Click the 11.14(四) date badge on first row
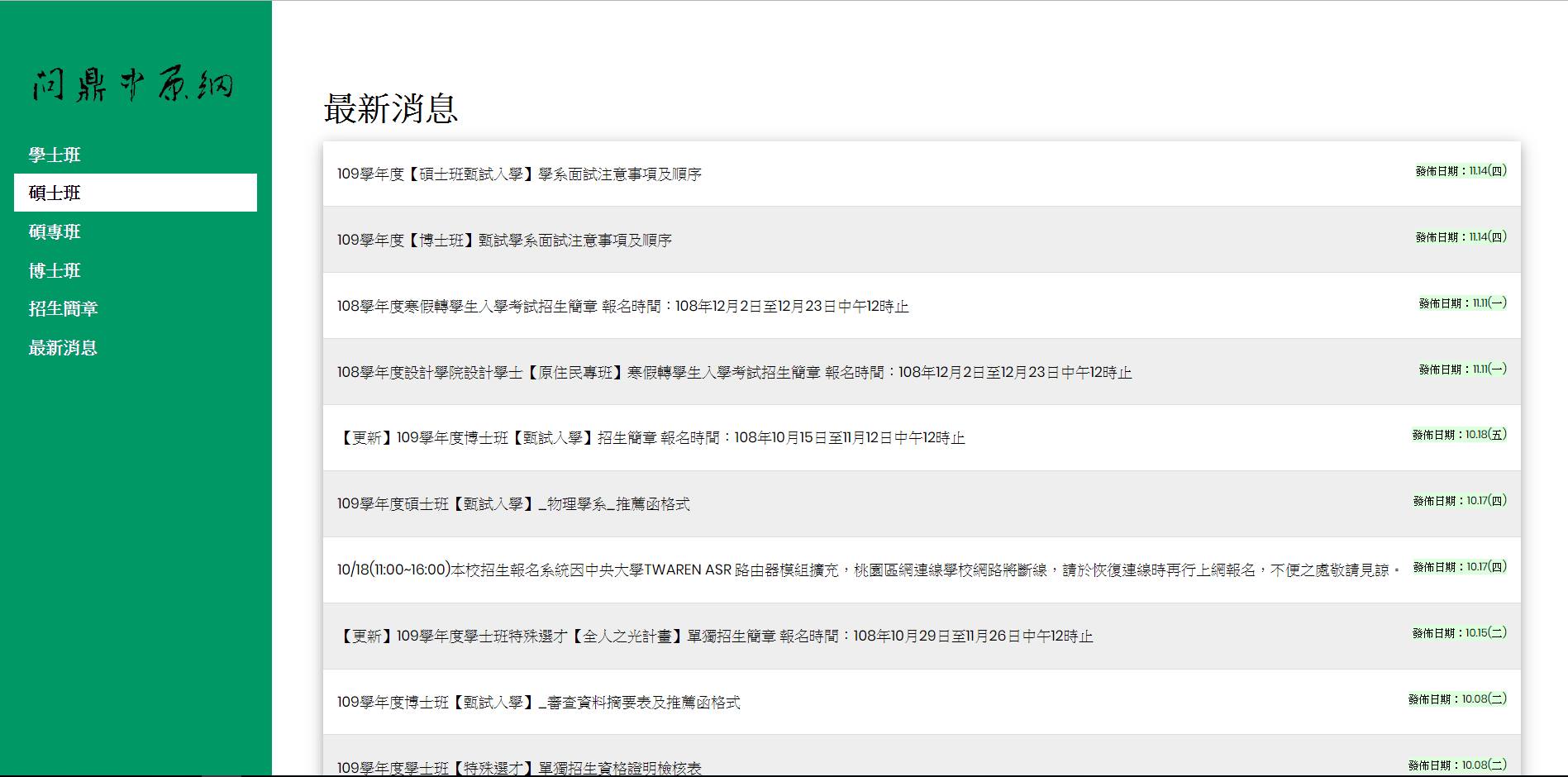This screenshot has width=1568, height=777. (x=1461, y=171)
